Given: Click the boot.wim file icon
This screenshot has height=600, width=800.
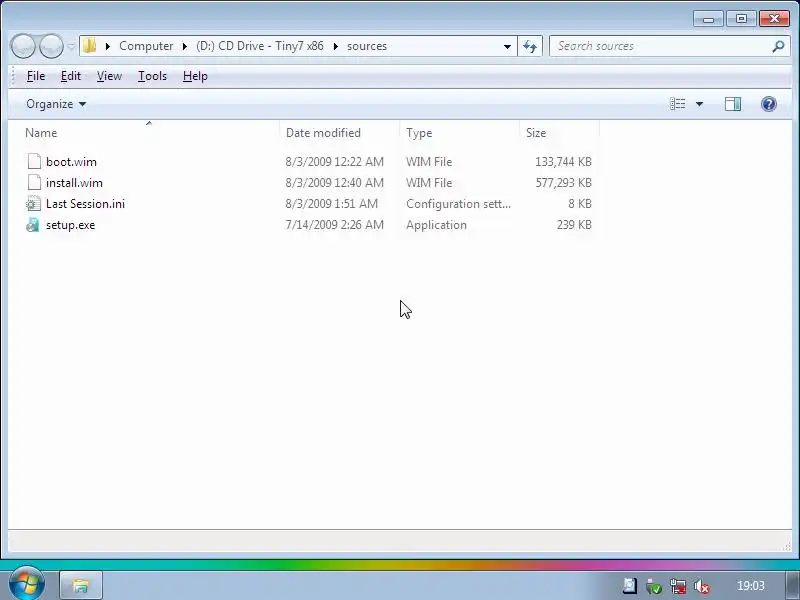Looking at the screenshot, I should click(34, 161).
